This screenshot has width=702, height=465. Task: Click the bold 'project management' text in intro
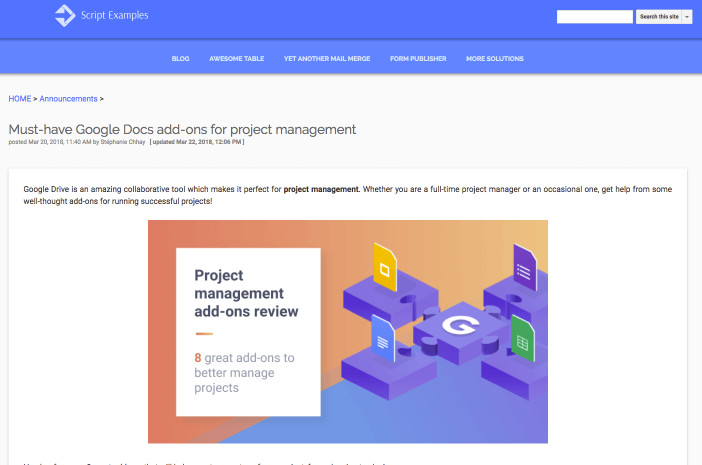[321, 189]
